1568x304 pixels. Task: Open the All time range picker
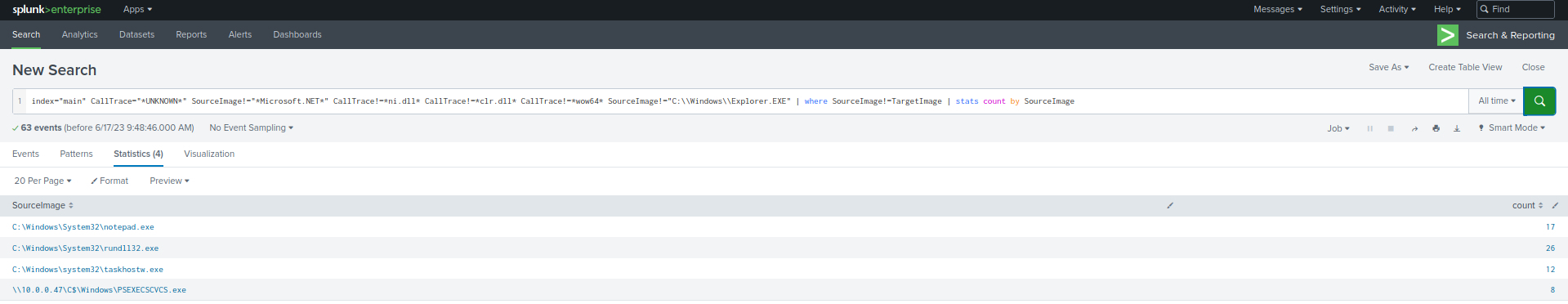pyautogui.click(x=1496, y=101)
